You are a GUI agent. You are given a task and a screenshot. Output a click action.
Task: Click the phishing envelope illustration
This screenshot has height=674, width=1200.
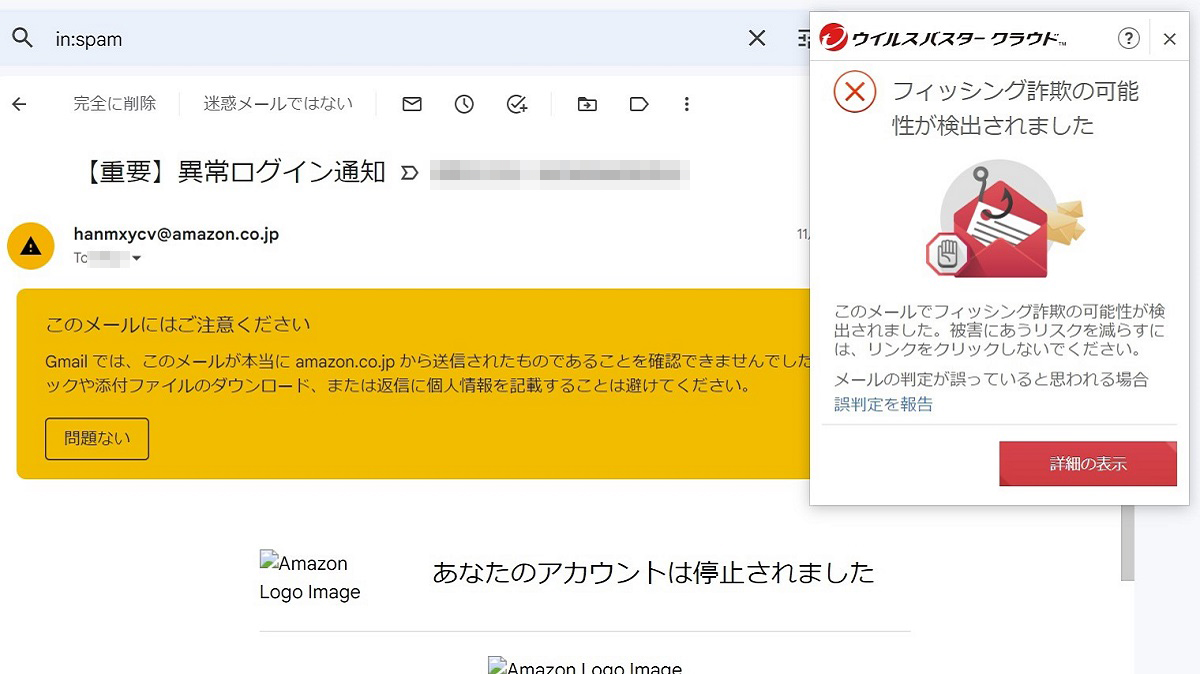(1004, 220)
